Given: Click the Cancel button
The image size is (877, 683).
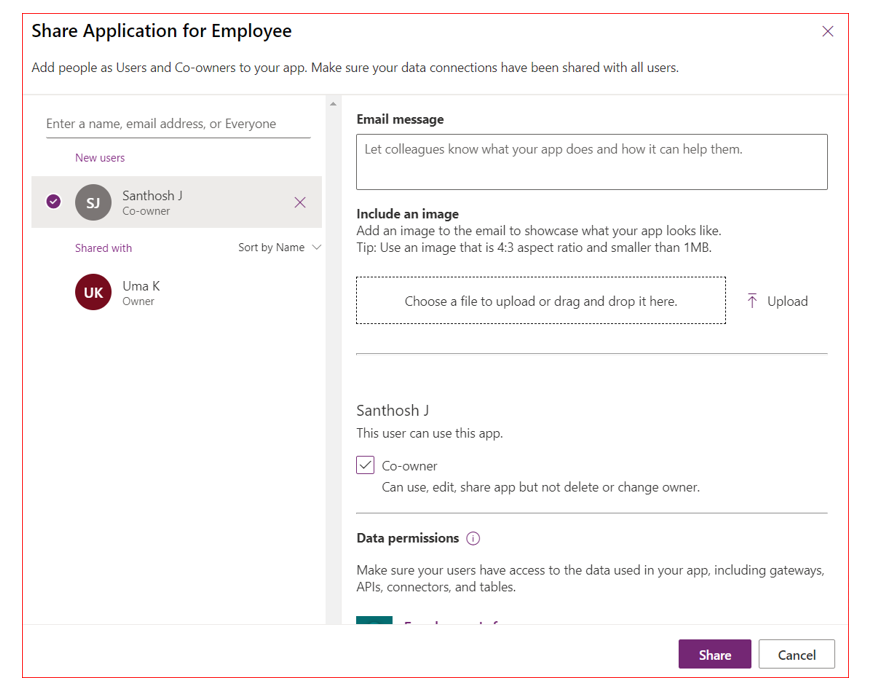Looking at the screenshot, I should click(796, 654).
